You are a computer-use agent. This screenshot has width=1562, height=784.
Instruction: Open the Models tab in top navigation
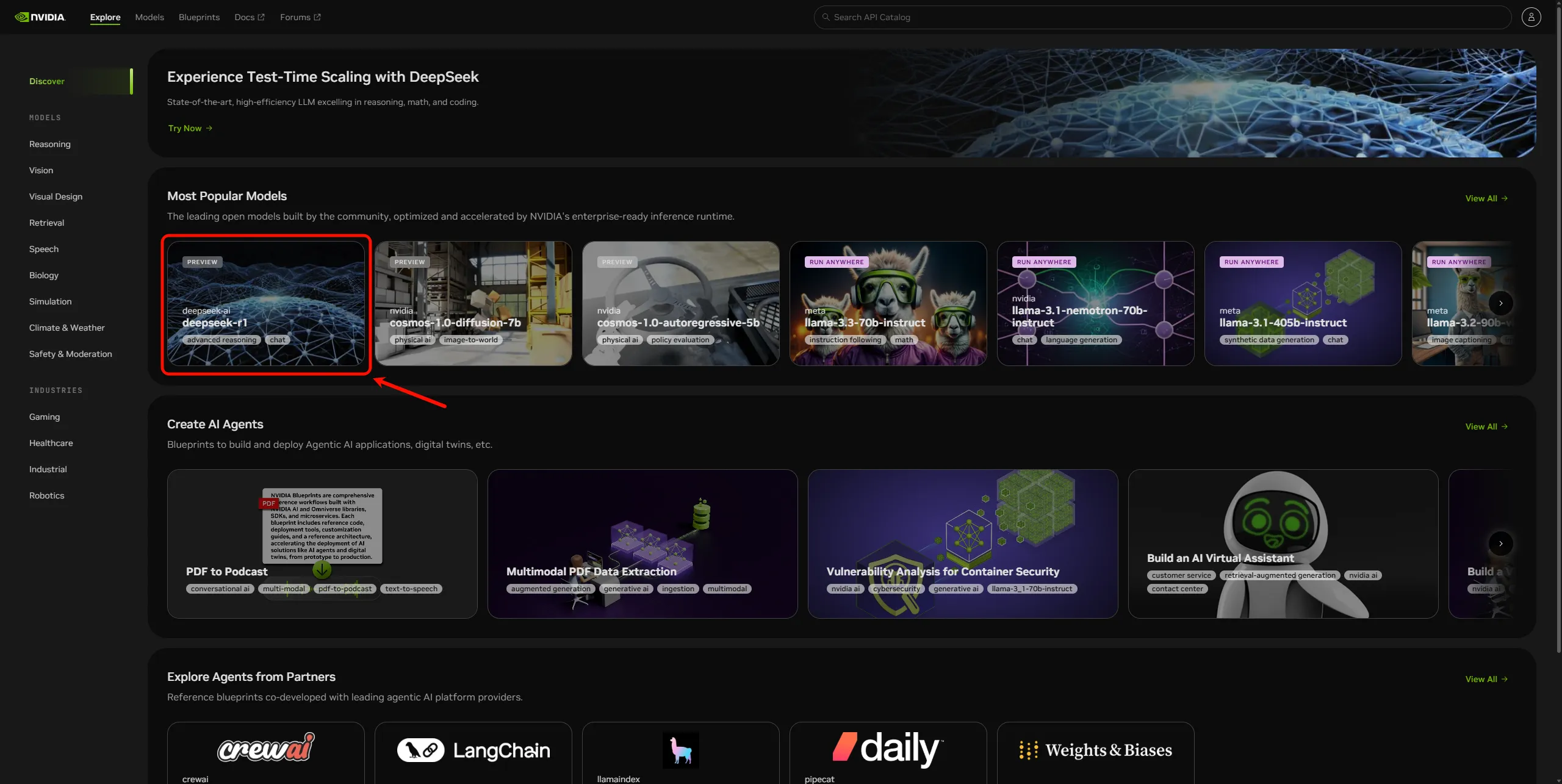click(x=149, y=17)
